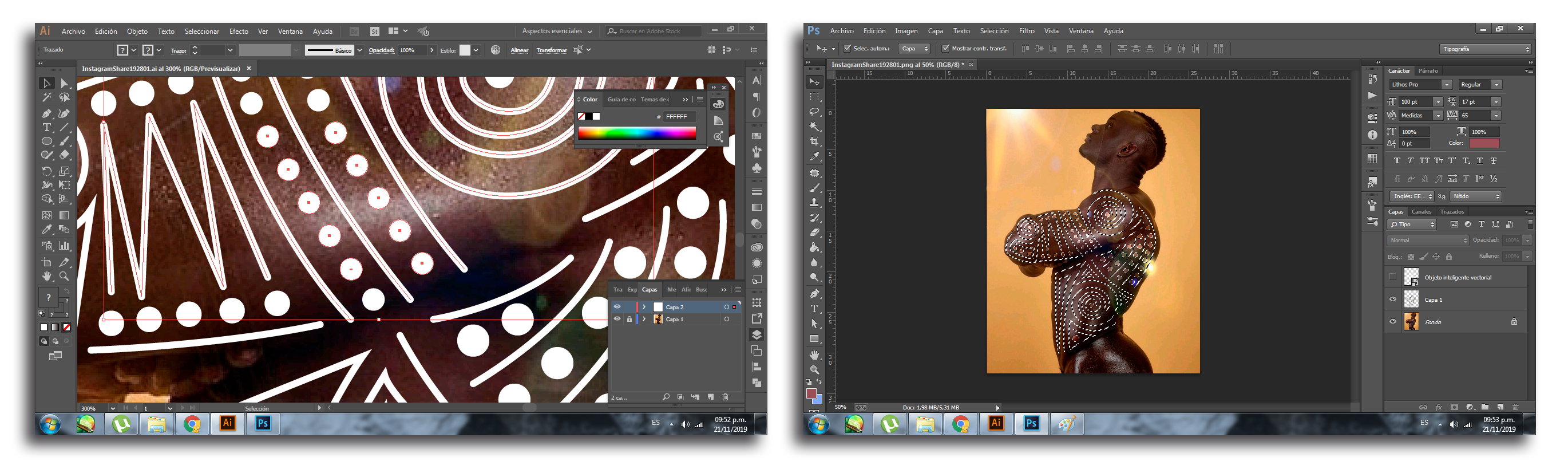Viewport: 1568px width, 465px height.
Task: Unlock Capa 1 layer in Illustrator
Action: point(629,319)
